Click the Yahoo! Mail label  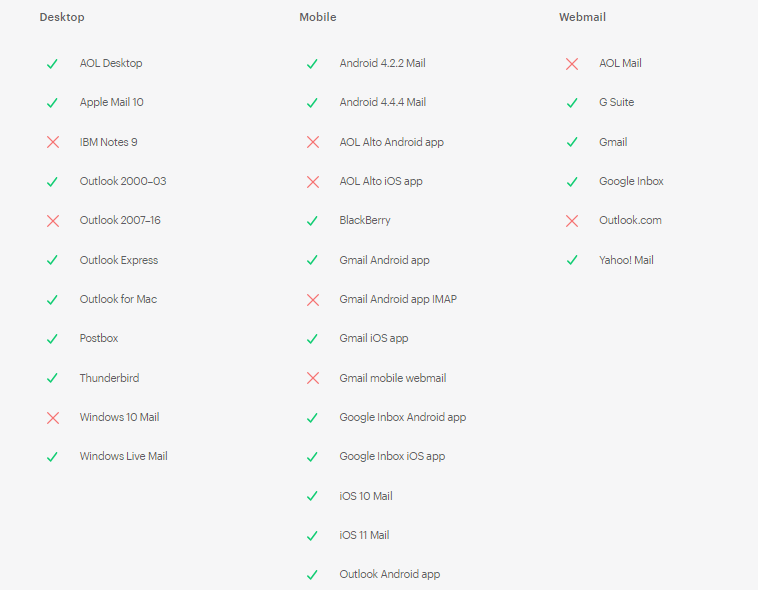click(626, 260)
